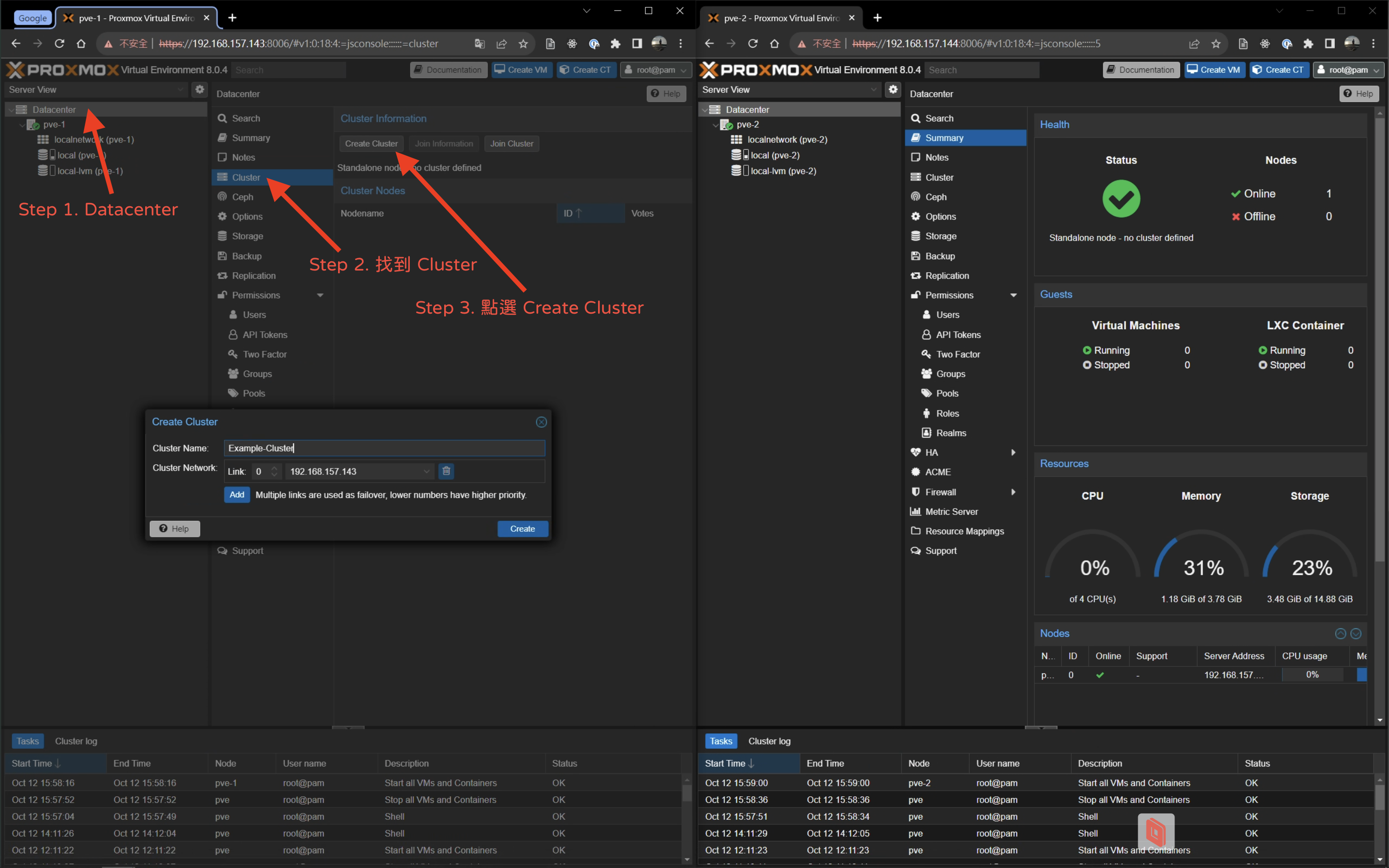Screen dimensions: 1389x868
Task: Open the cluster network IP address dropdown
Action: click(426, 471)
